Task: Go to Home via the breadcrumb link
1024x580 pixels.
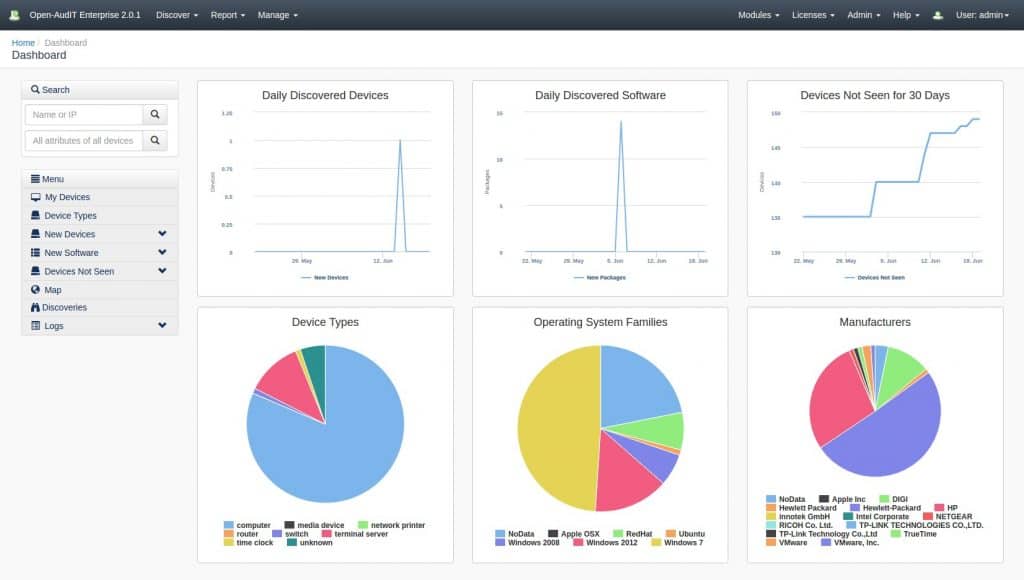Action: click(x=23, y=42)
